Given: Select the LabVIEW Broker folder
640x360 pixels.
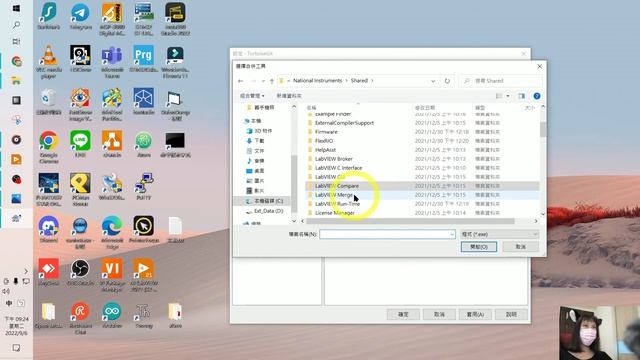Looking at the screenshot, I should coord(333,159).
